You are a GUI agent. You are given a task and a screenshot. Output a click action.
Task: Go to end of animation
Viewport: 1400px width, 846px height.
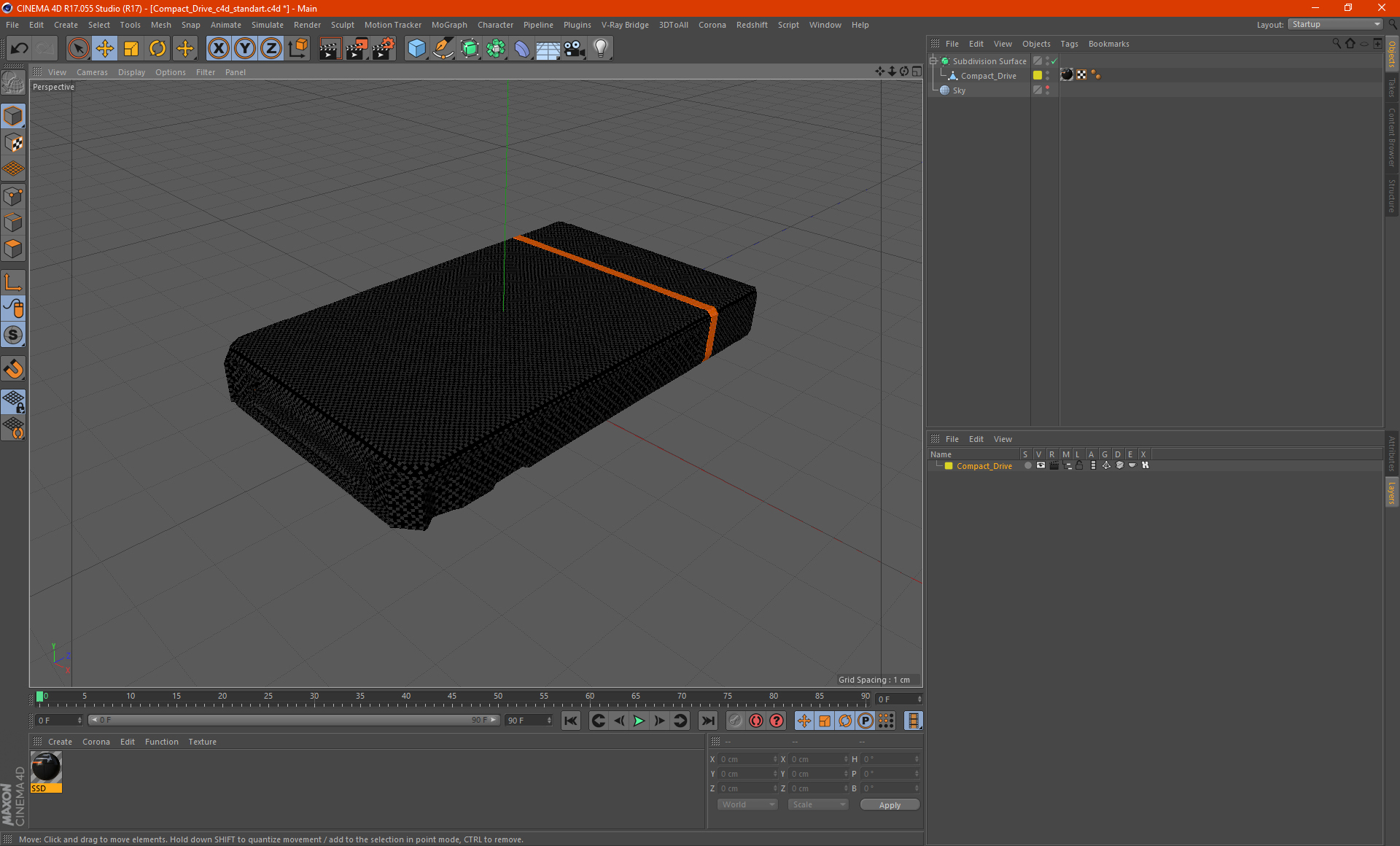707,721
